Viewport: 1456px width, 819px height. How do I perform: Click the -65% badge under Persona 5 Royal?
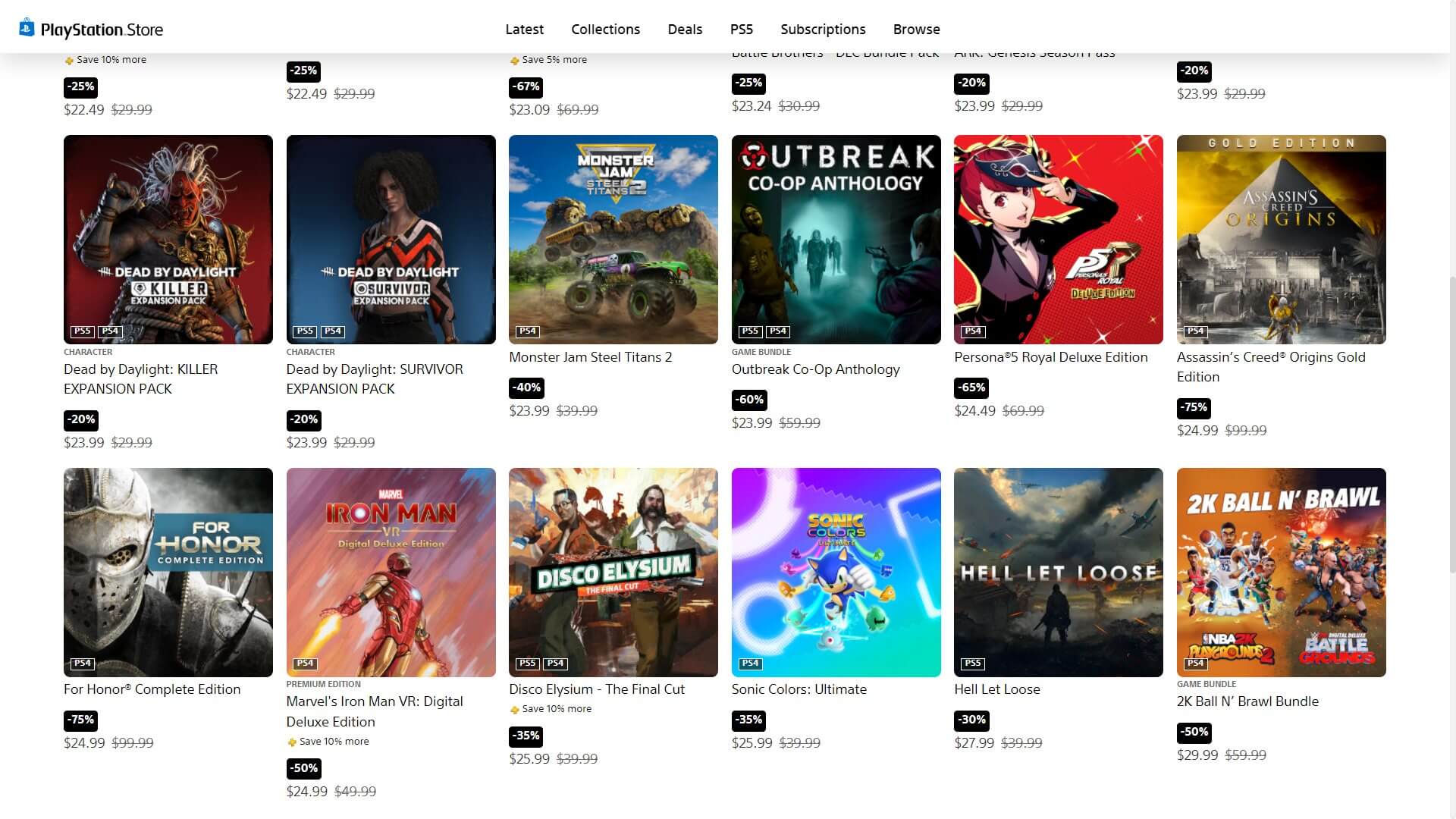pos(971,388)
